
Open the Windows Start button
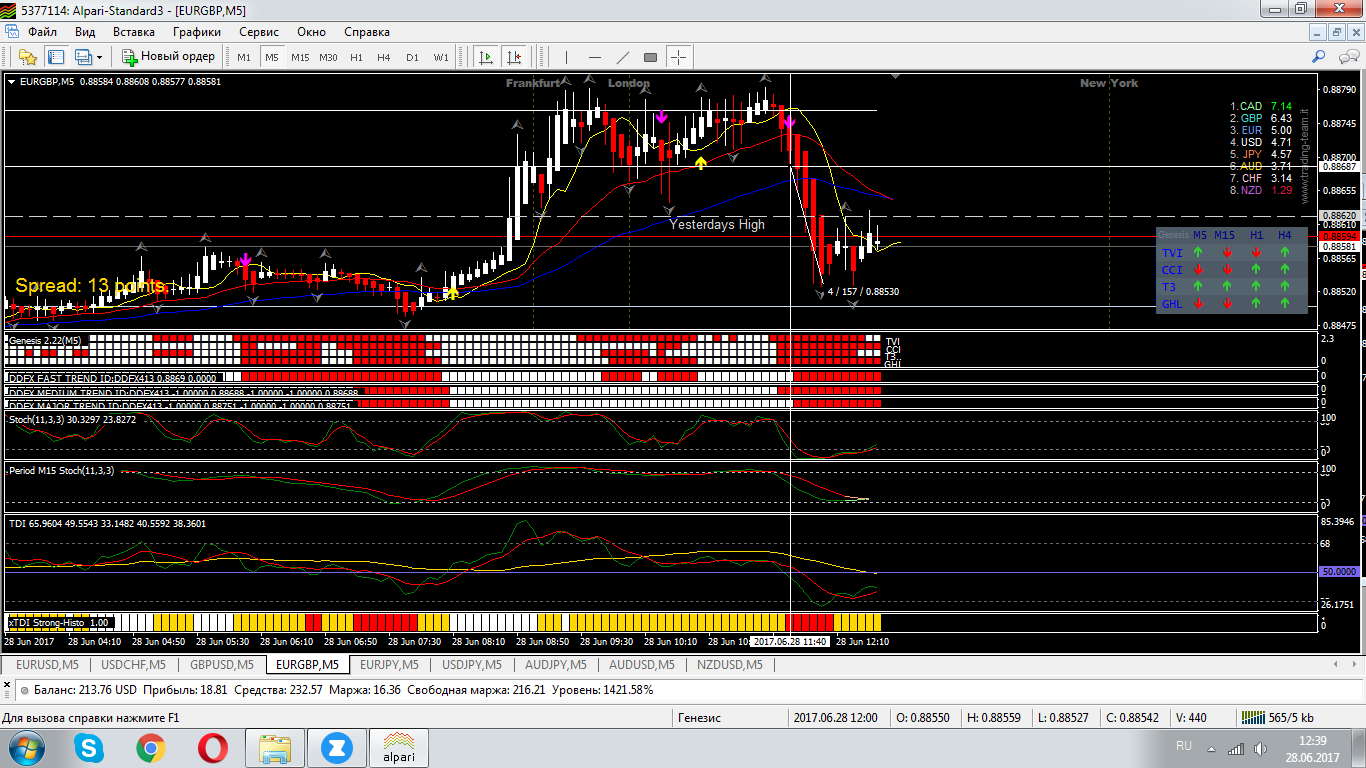27,748
